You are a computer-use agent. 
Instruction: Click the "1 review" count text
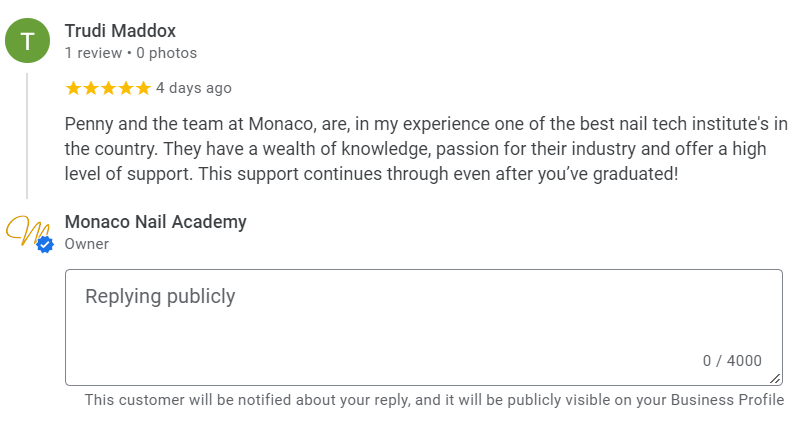pyautogui.click(x=93, y=53)
